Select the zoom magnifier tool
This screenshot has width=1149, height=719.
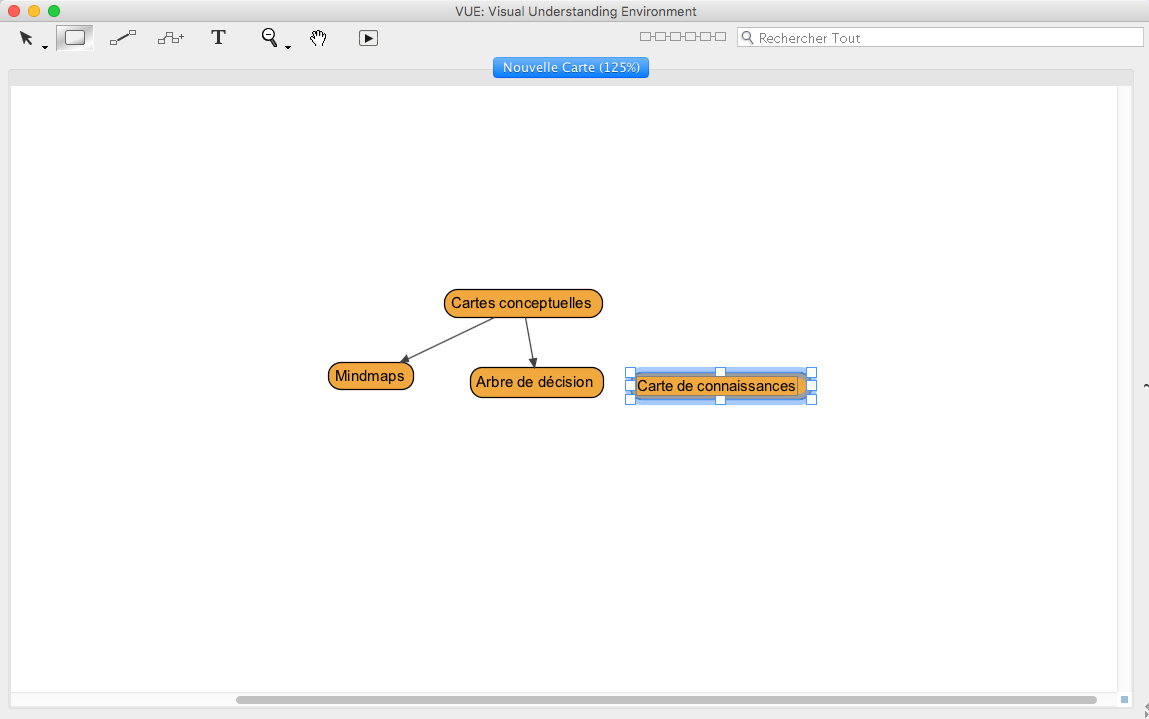[x=268, y=37]
